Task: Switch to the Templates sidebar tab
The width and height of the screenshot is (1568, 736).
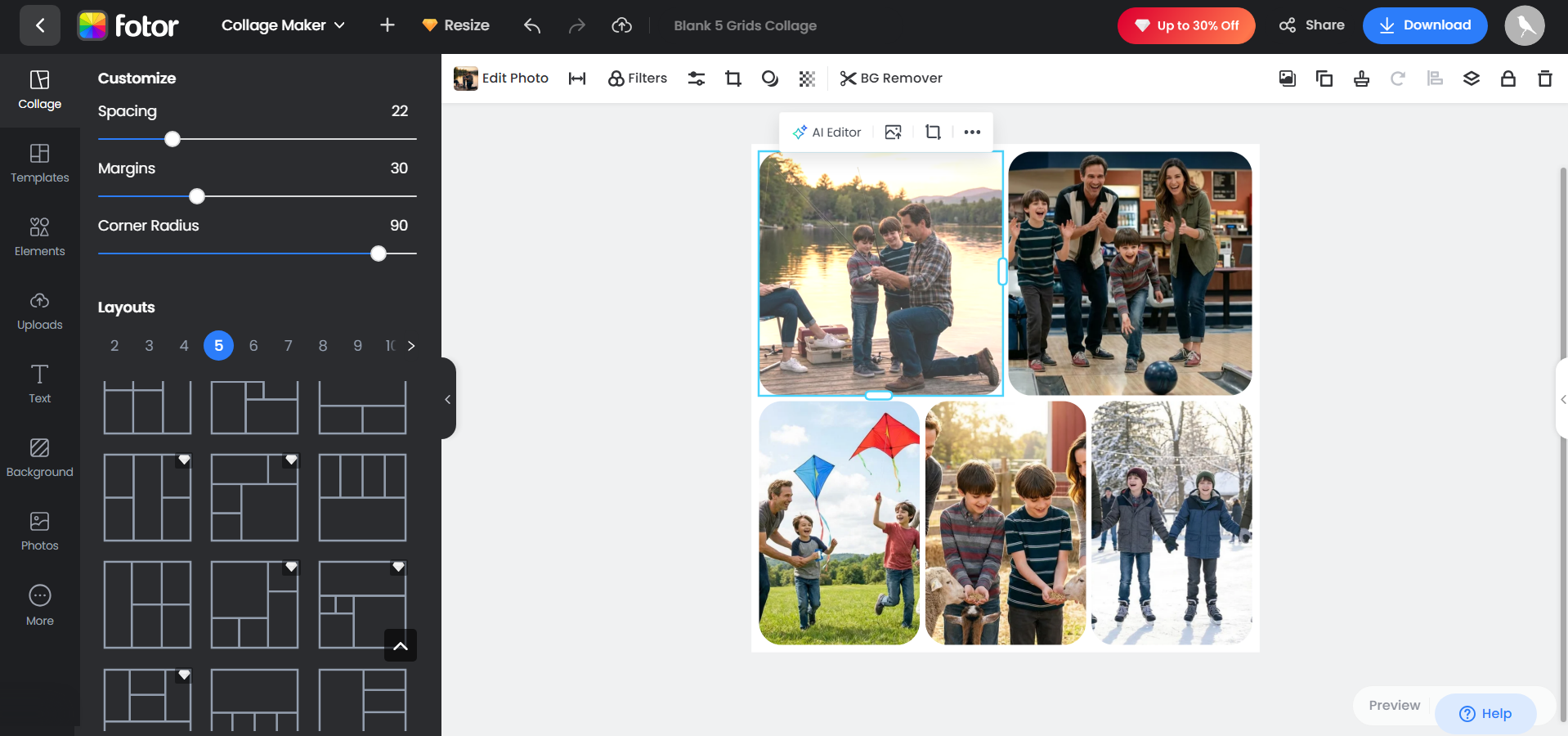Action: click(x=39, y=164)
